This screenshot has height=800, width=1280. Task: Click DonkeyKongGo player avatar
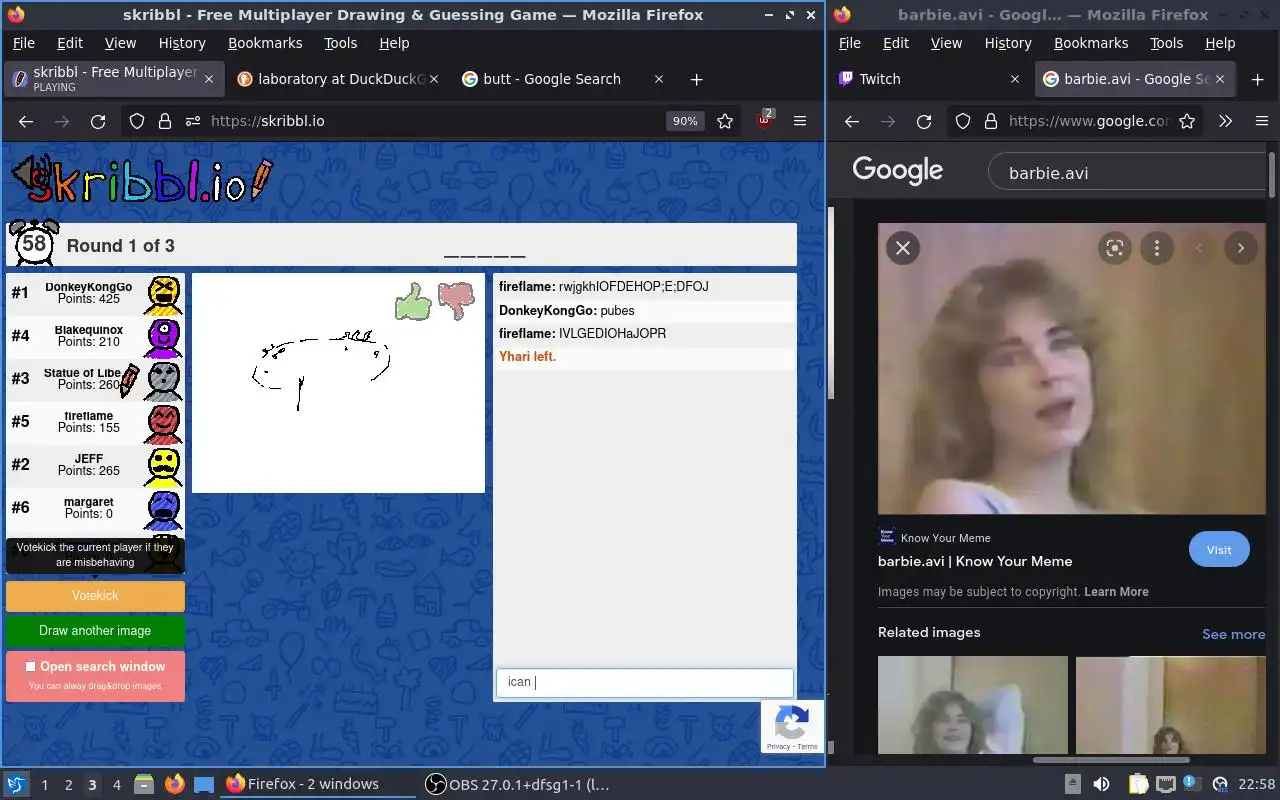[x=163, y=294]
